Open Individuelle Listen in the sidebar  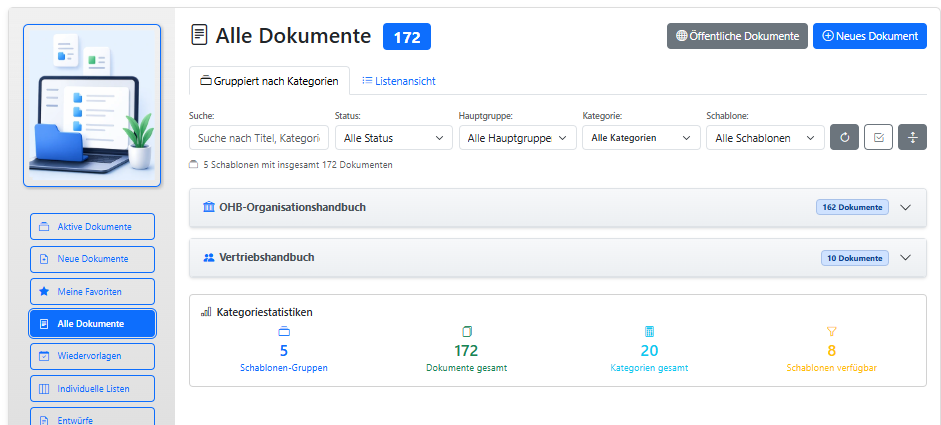coord(92,388)
